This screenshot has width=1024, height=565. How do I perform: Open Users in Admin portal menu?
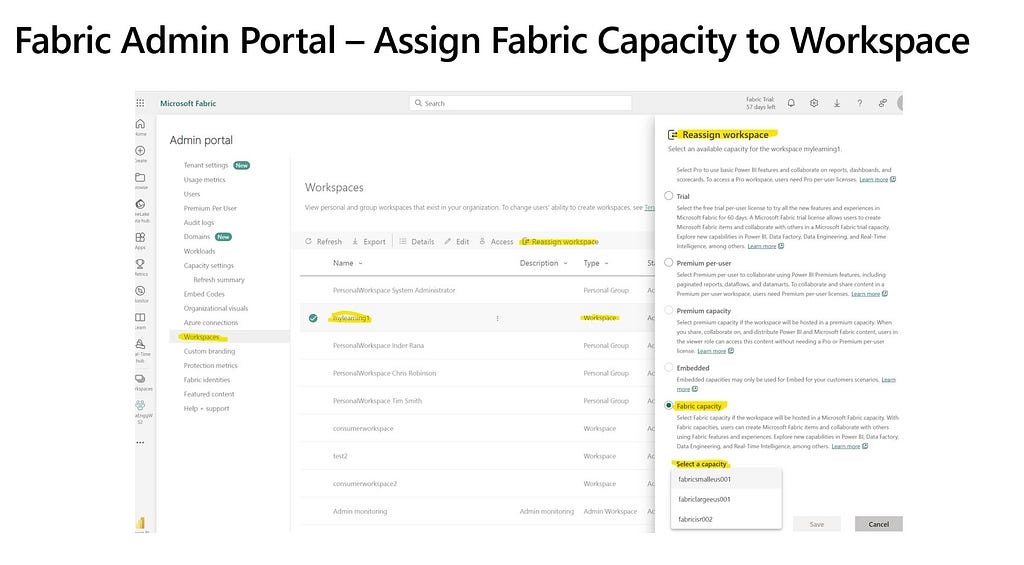point(192,194)
